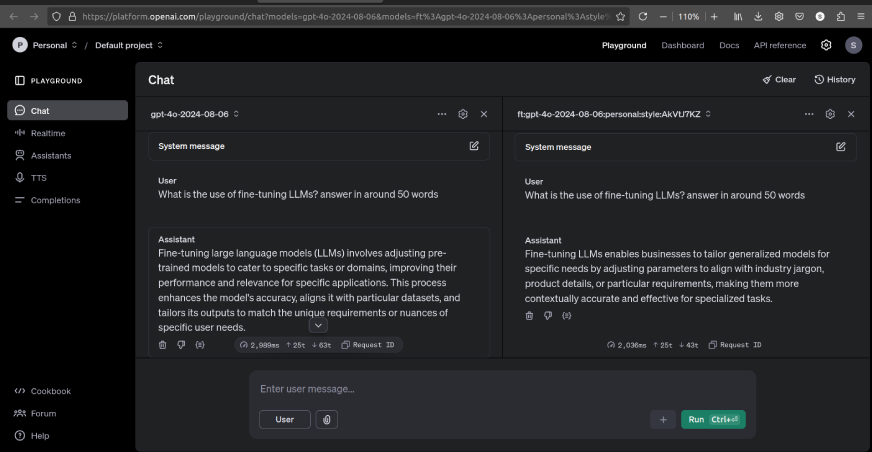The image size is (872, 452).
Task: Open the Forum link
Action: pyautogui.click(x=35, y=413)
